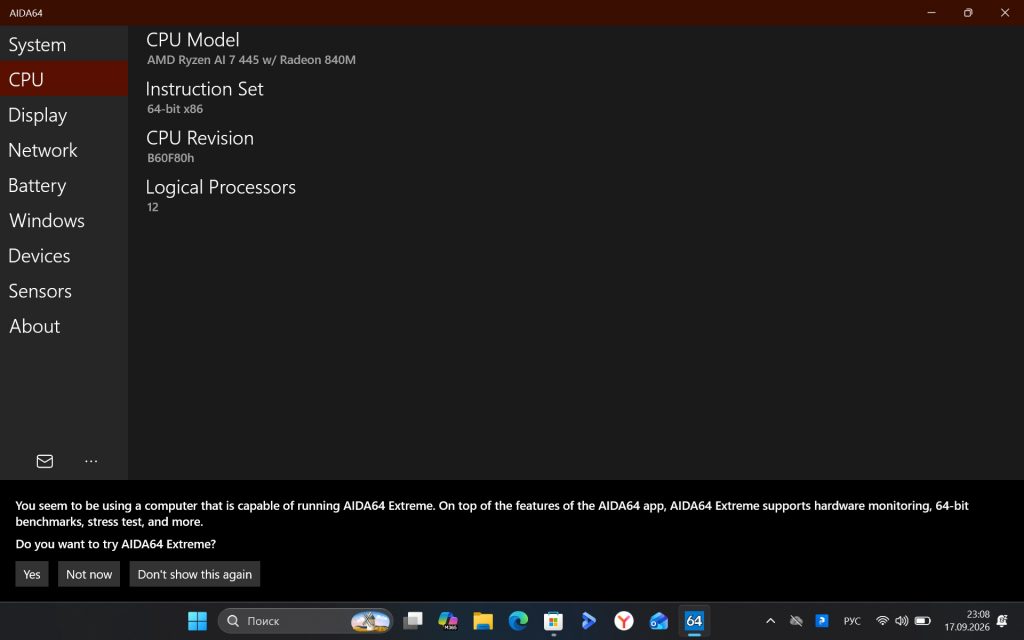1024x640 pixels.
Task: Go to the Battery section
Action: tap(64, 185)
